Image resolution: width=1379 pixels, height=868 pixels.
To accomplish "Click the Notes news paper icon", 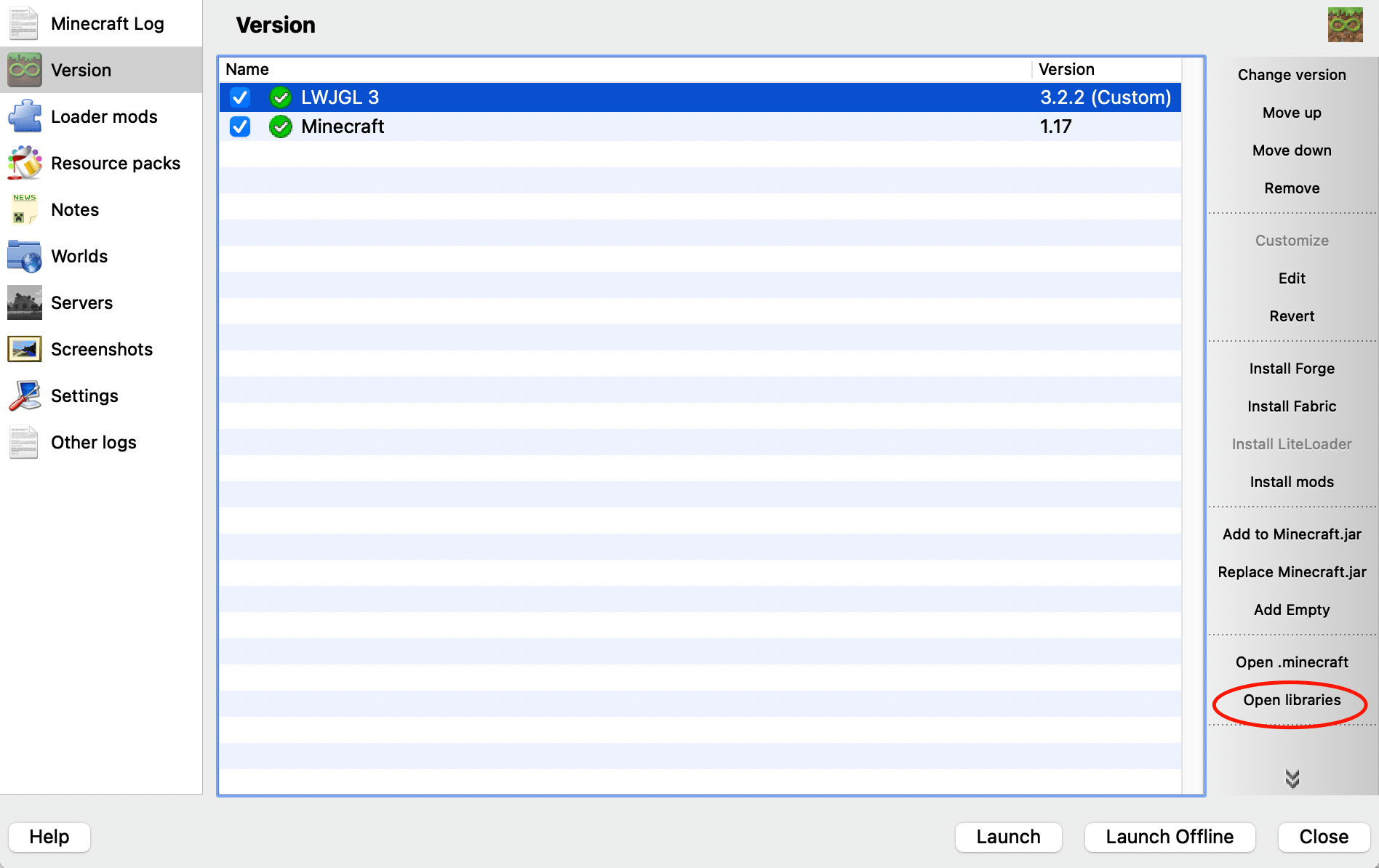I will [x=24, y=209].
